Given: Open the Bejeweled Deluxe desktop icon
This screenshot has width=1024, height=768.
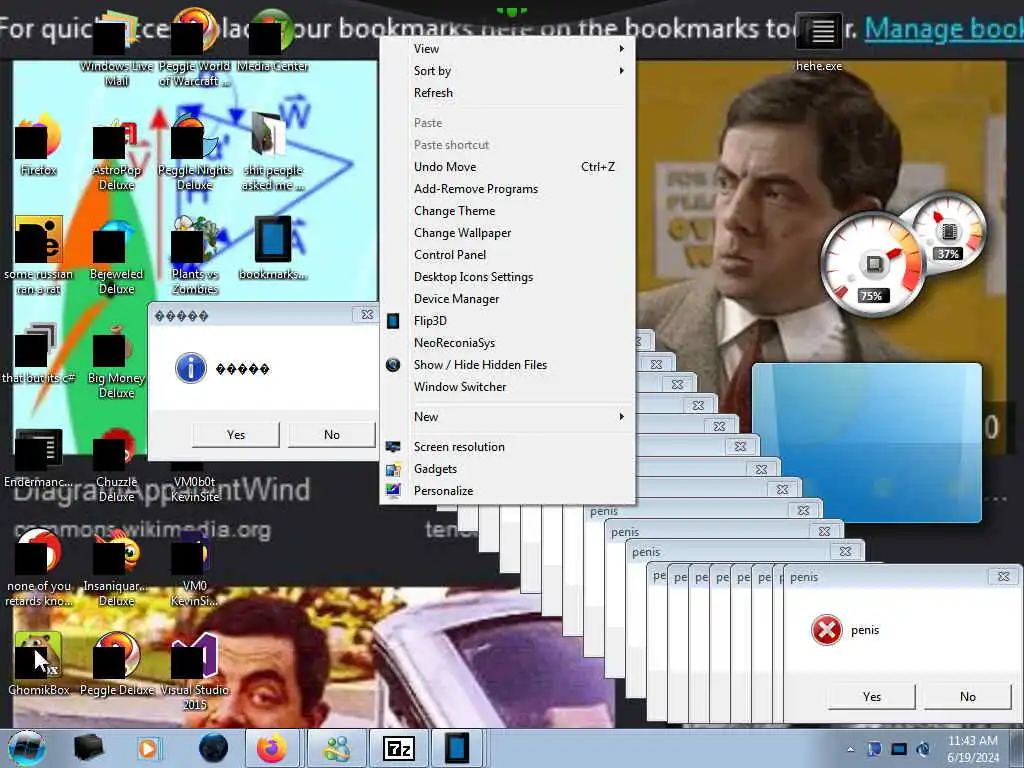Looking at the screenshot, I should pos(116,256).
